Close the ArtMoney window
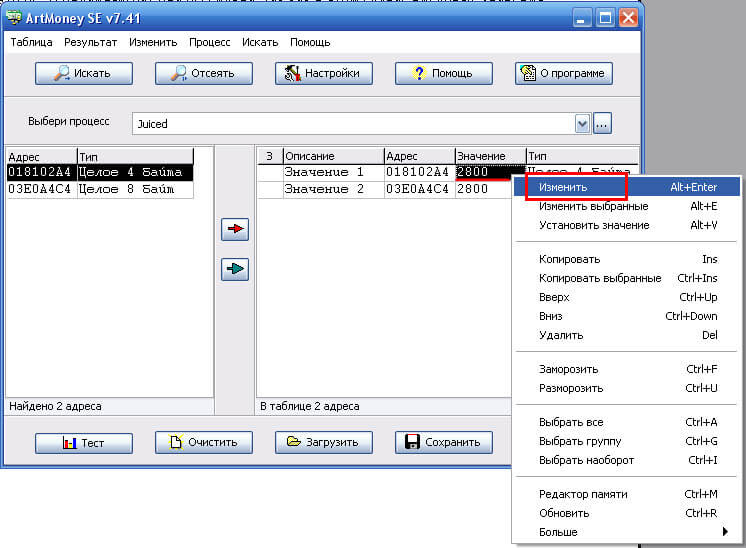The image size is (746, 548). tap(628, 18)
